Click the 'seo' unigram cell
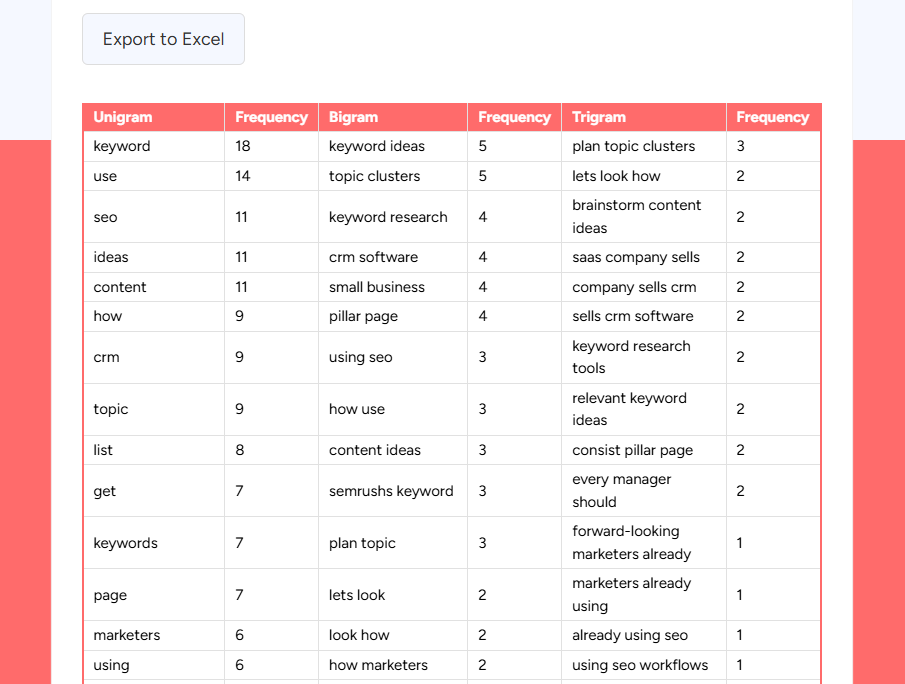Image resolution: width=905 pixels, height=684 pixels. coord(104,217)
